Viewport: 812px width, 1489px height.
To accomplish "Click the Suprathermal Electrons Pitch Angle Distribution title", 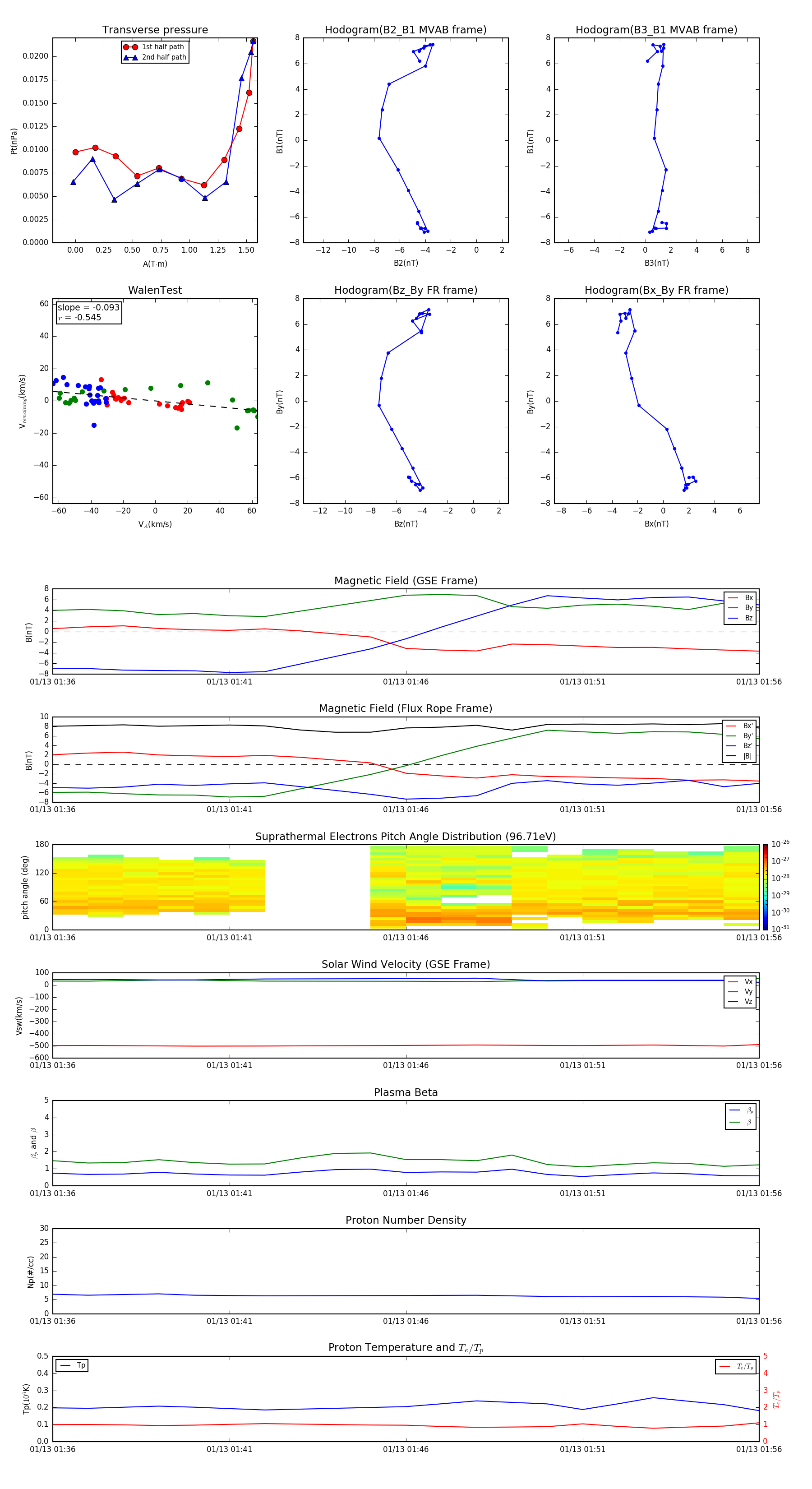I will 406,837.
